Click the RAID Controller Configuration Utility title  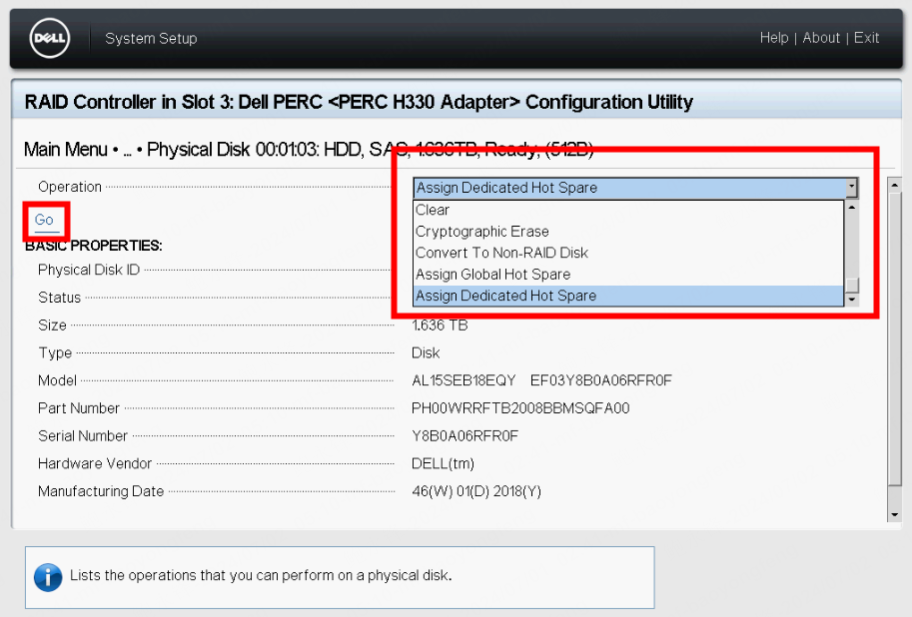[358, 102]
